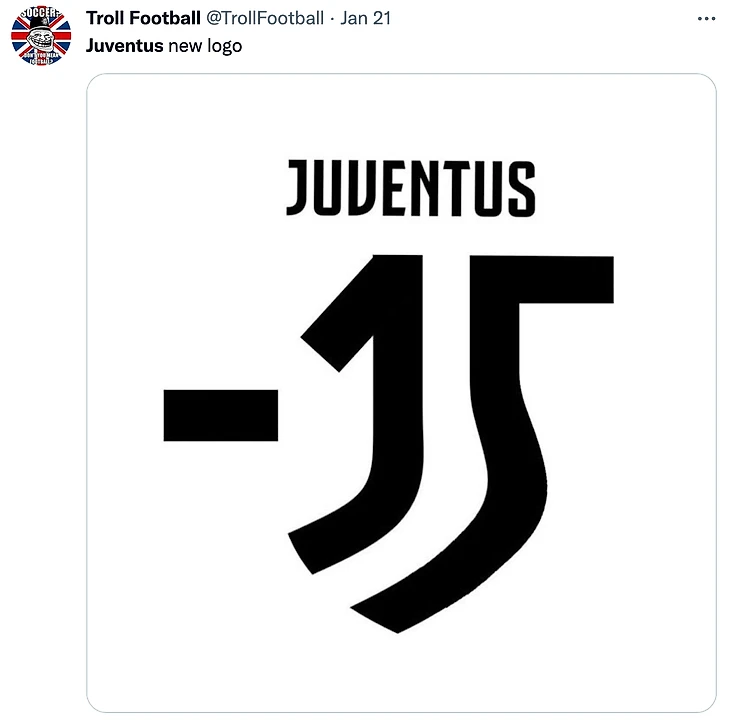The width and height of the screenshot is (730, 725).
Task: Click the bold Juventus word in tweet
Action: [124, 45]
